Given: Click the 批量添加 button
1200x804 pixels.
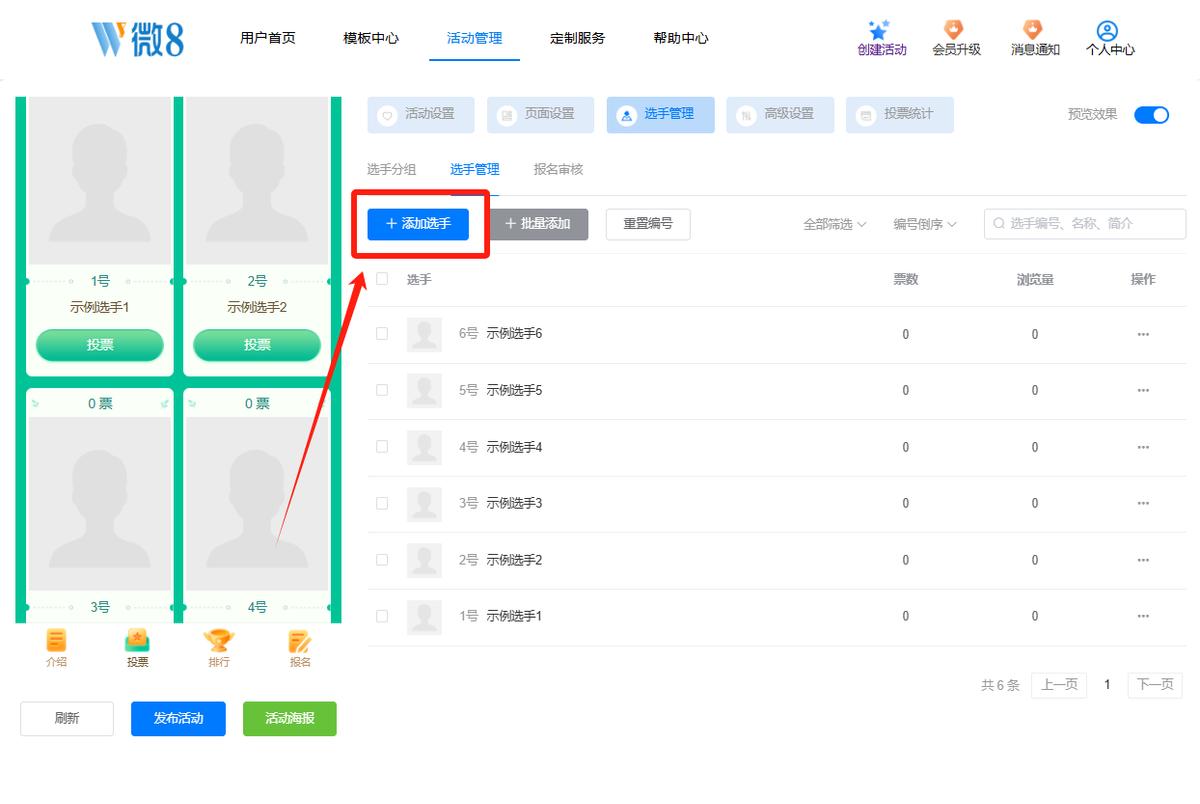Looking at the screenshot, I should pyautogui.click(x=538, y=224).
